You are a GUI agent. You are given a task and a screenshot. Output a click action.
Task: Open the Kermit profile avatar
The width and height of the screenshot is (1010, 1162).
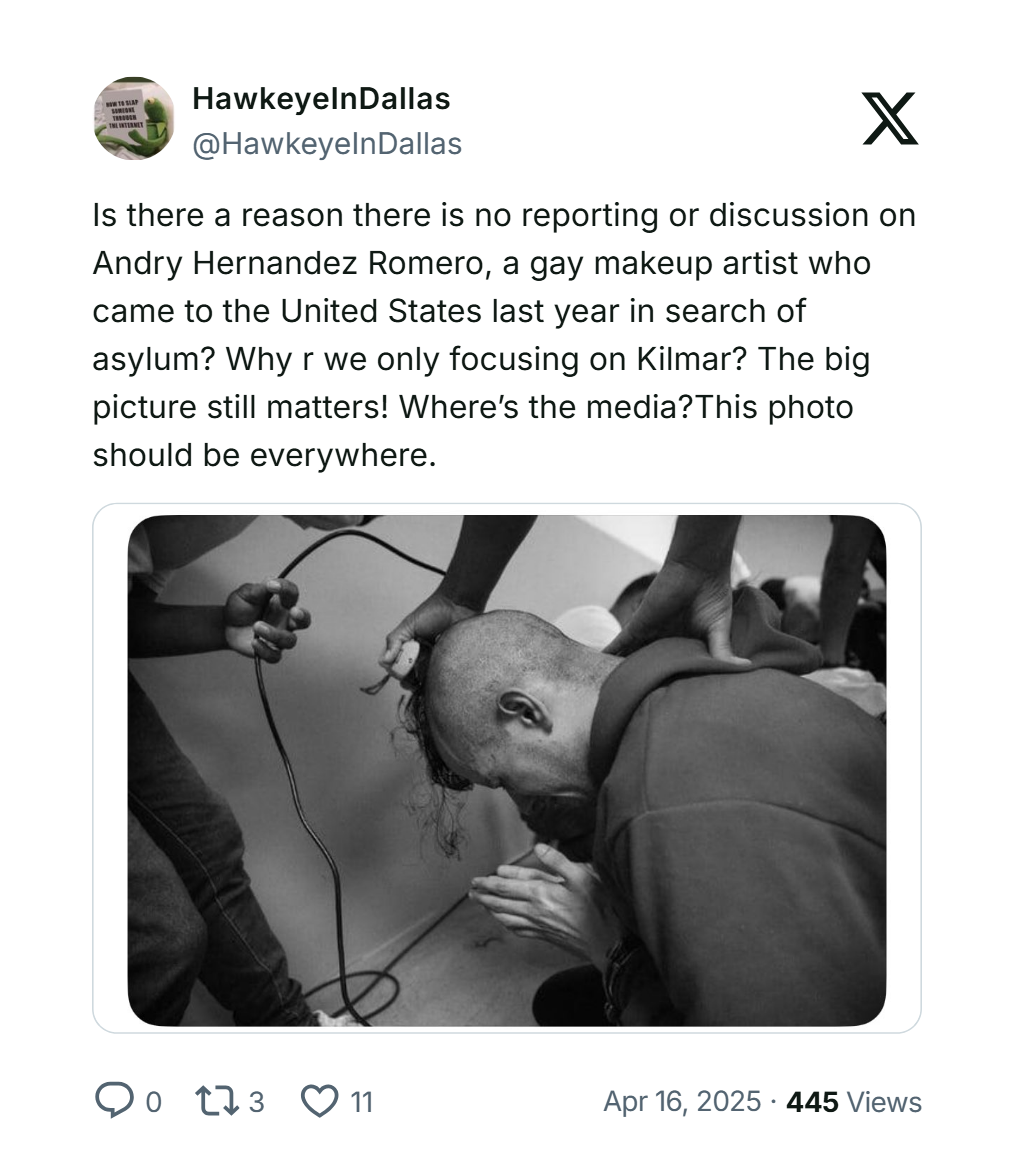pos(135,119)
